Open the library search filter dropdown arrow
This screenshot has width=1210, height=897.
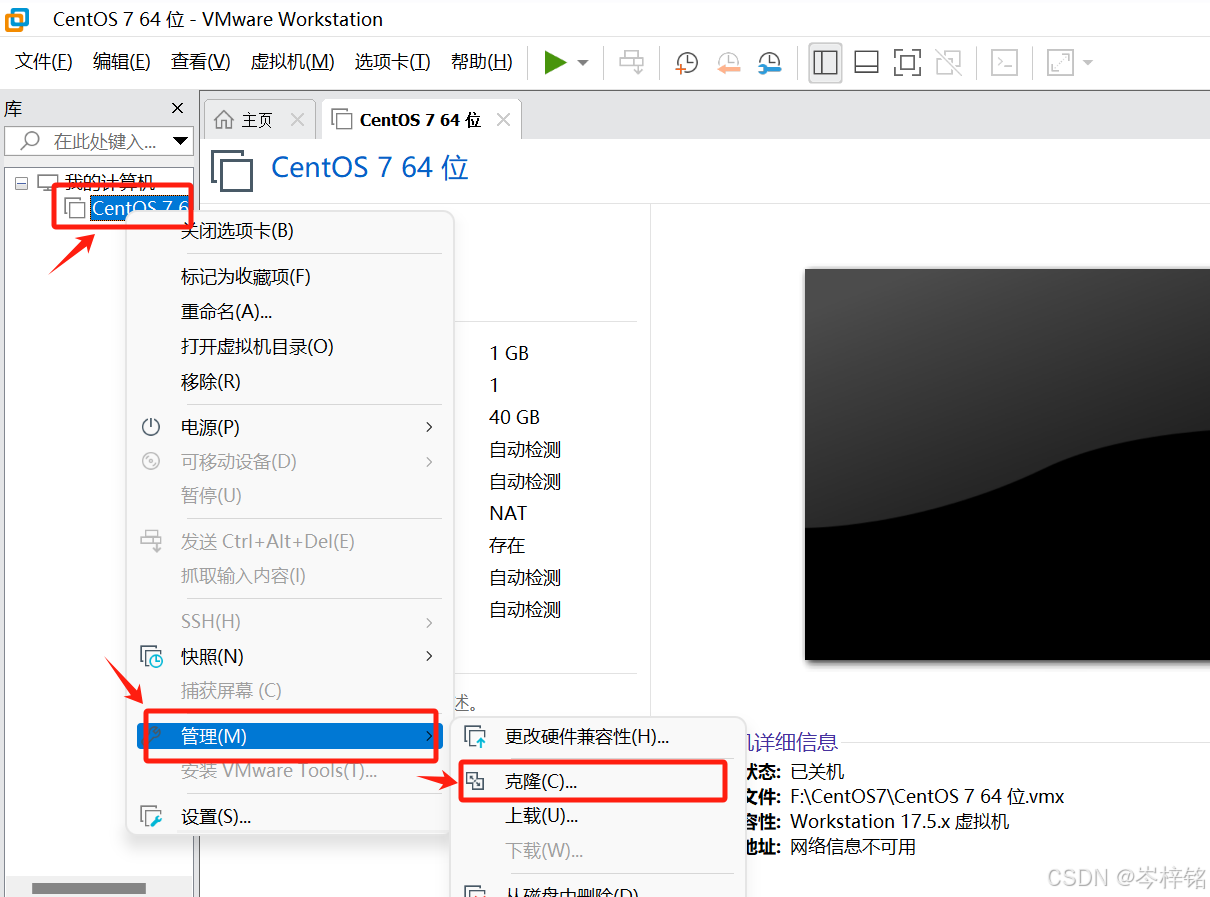point(180,141)
